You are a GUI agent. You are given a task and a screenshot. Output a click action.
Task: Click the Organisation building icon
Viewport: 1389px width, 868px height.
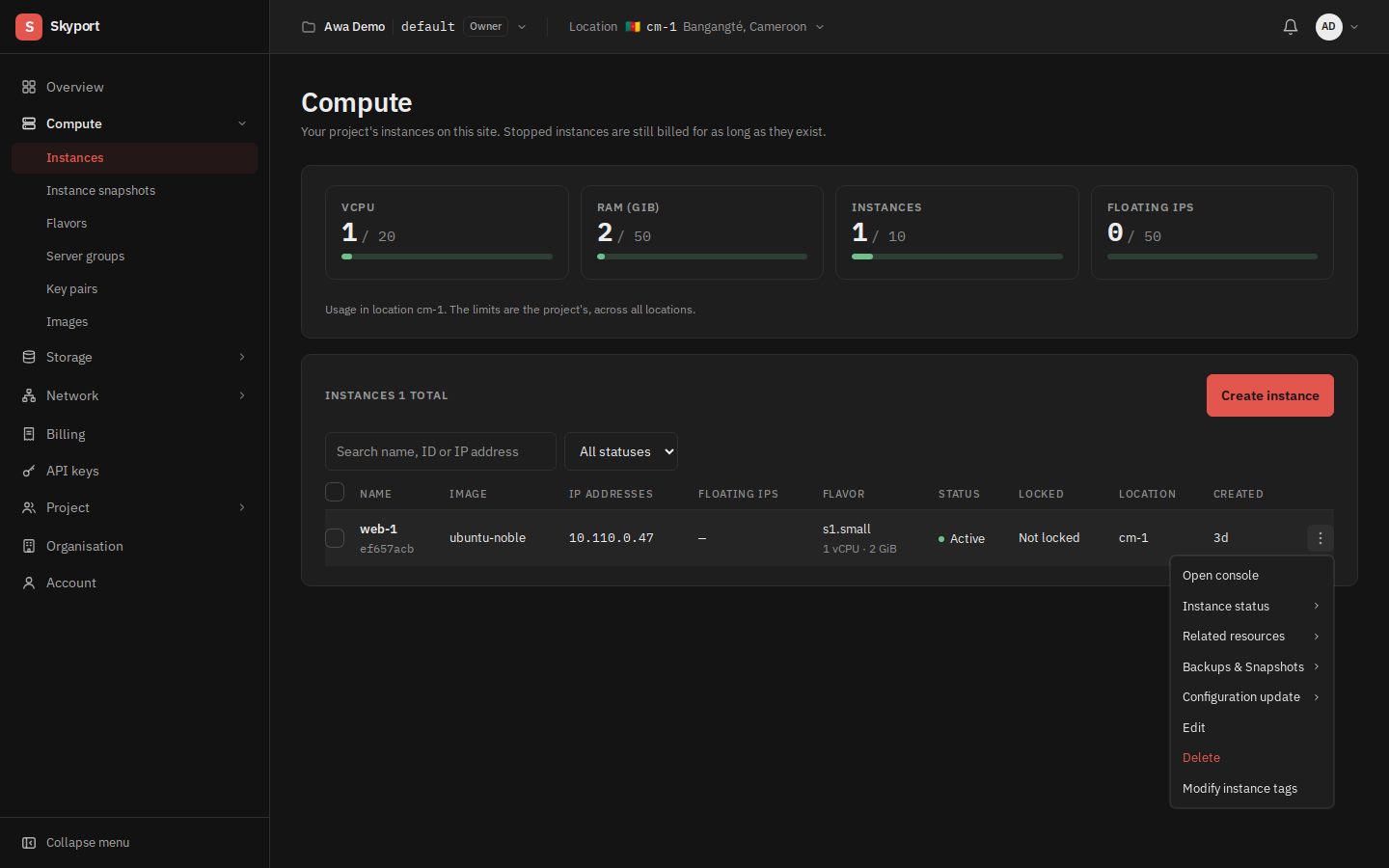(x=29, y=546)
